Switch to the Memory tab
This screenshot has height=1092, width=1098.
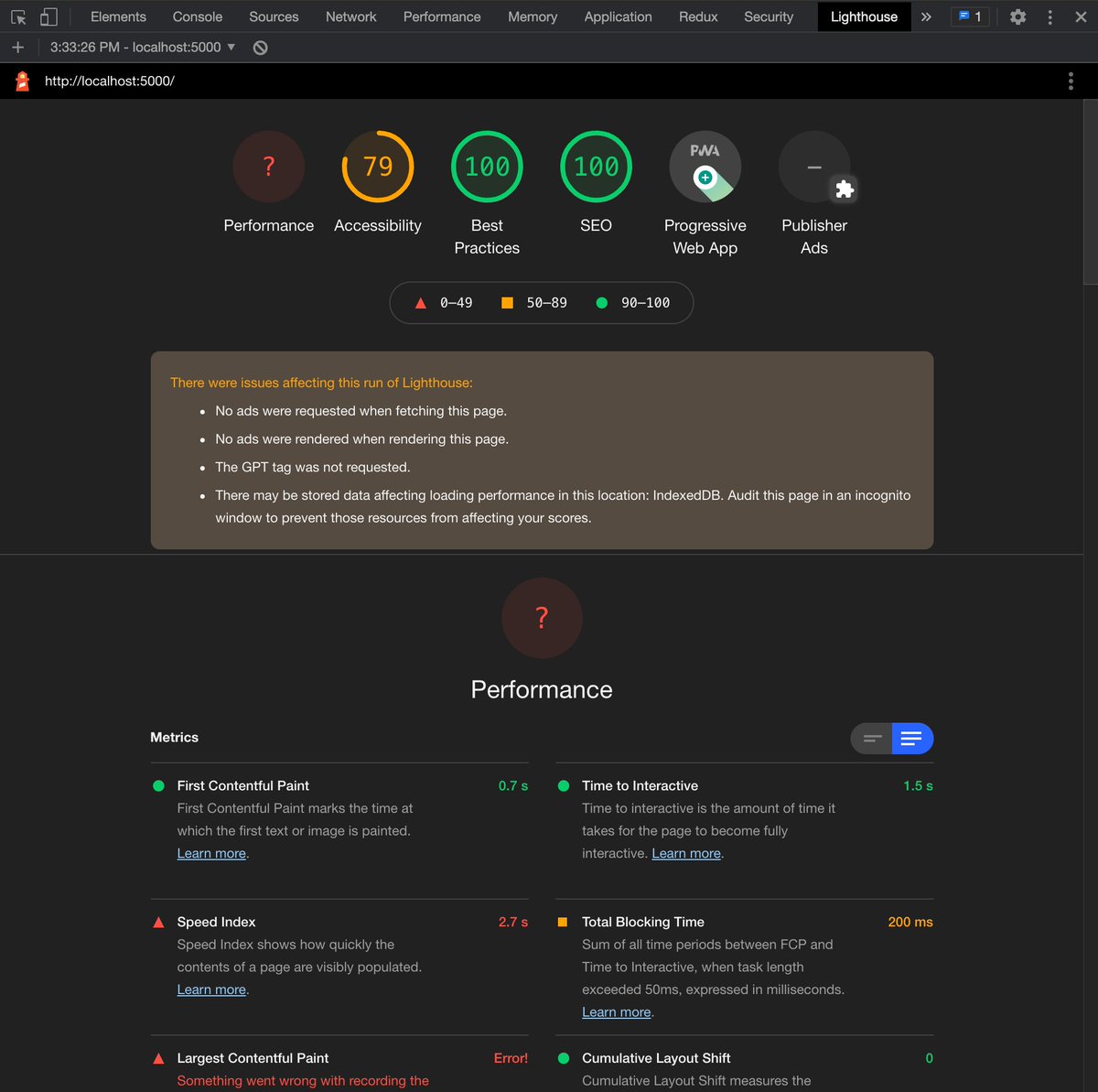[x=533, y=16]
